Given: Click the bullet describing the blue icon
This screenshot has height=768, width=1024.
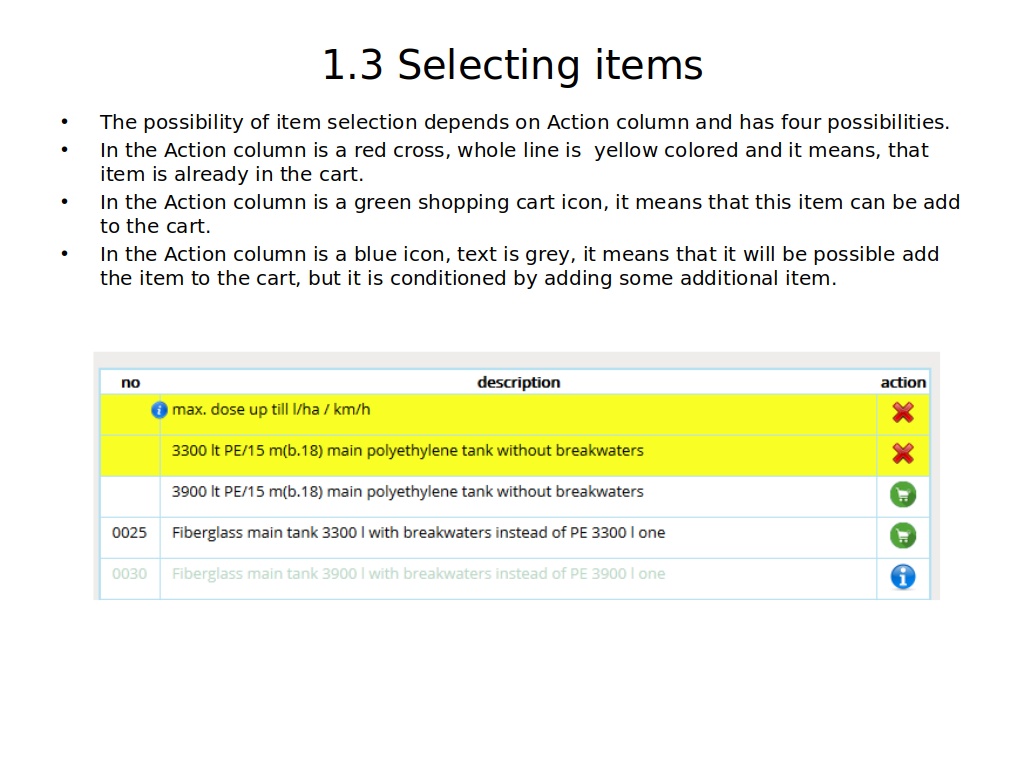Looking at the screenshot, I should pyautogui.click(x=519, y=266).
